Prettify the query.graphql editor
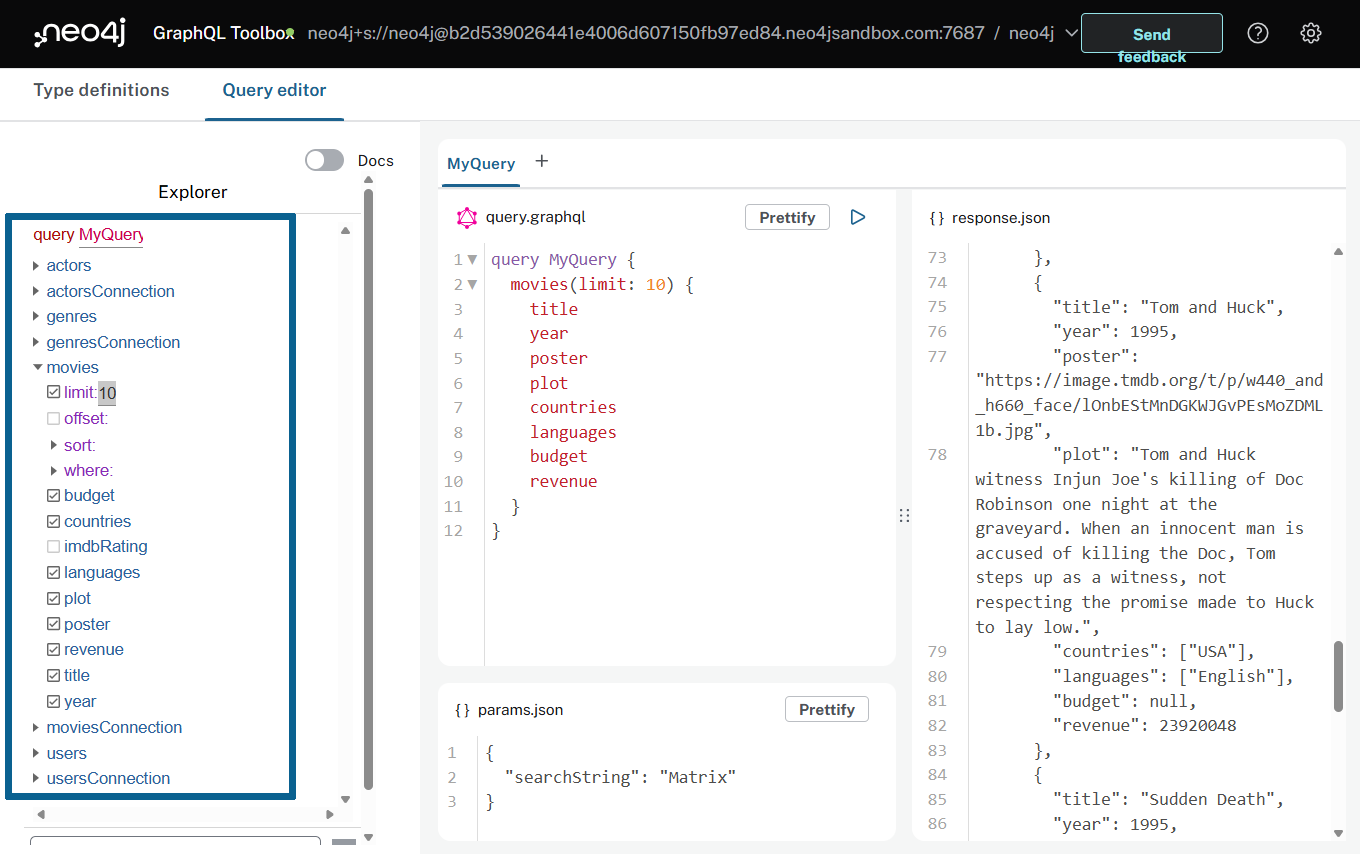Image resolution: width=1360 pixels, height=854 pixels. 787,217
